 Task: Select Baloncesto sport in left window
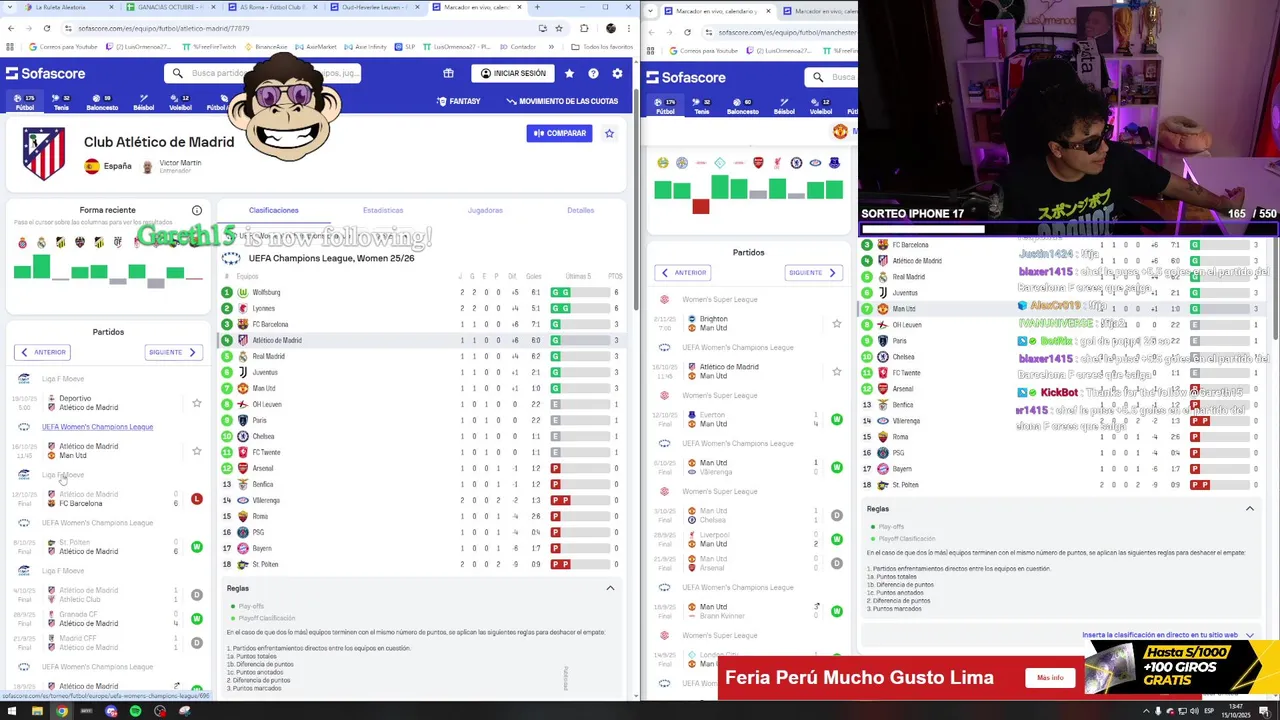(102, 103)
